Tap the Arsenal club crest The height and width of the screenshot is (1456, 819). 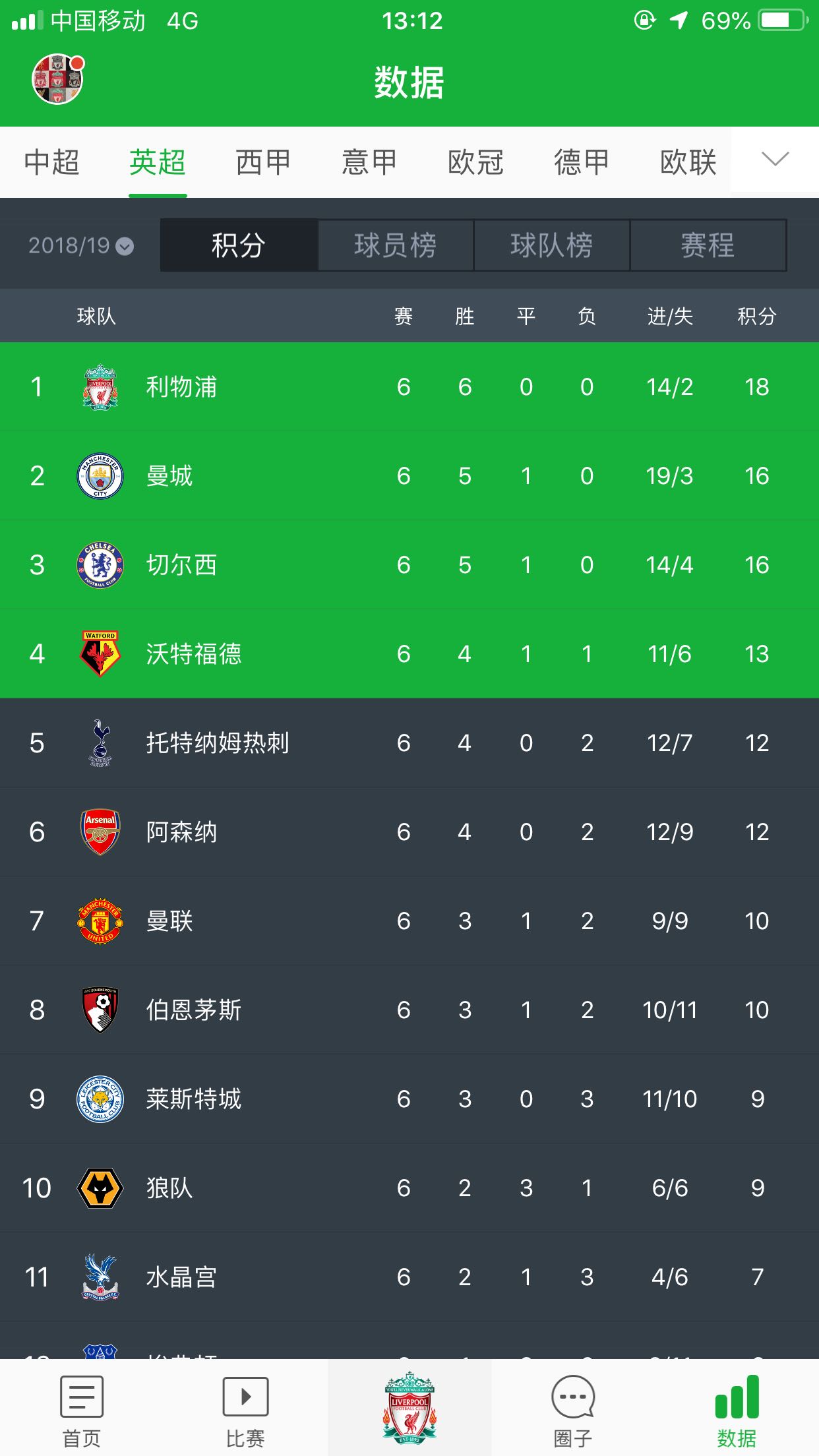tap(100, 832)
